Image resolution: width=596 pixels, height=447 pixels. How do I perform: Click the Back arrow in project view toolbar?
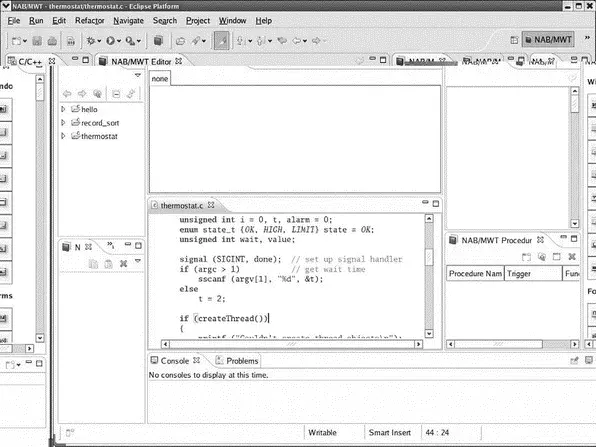click(67, 94)
